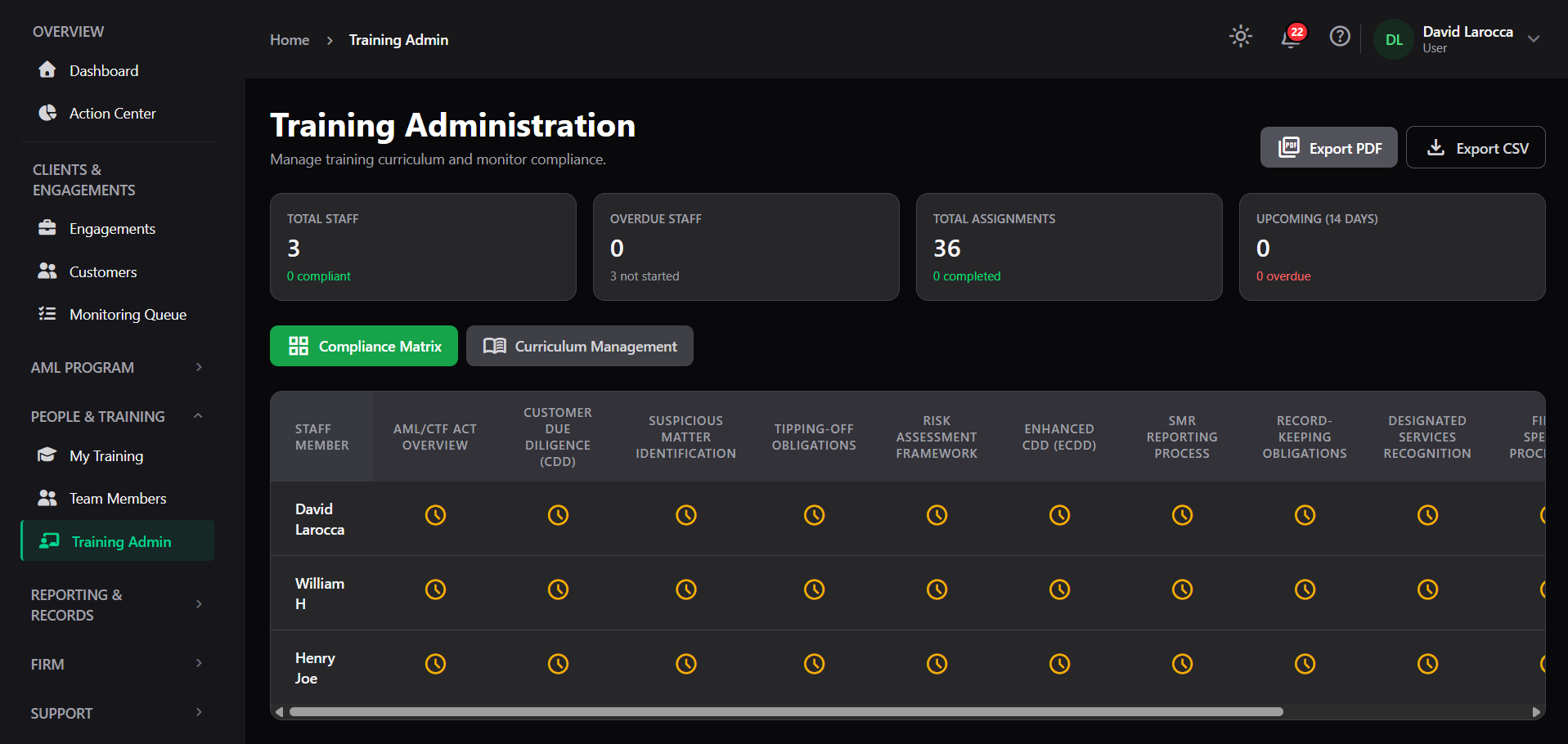The image size is (1568, 744).
Task: Click the matrix horizontal scrollbar thumb
Action: 786,711
